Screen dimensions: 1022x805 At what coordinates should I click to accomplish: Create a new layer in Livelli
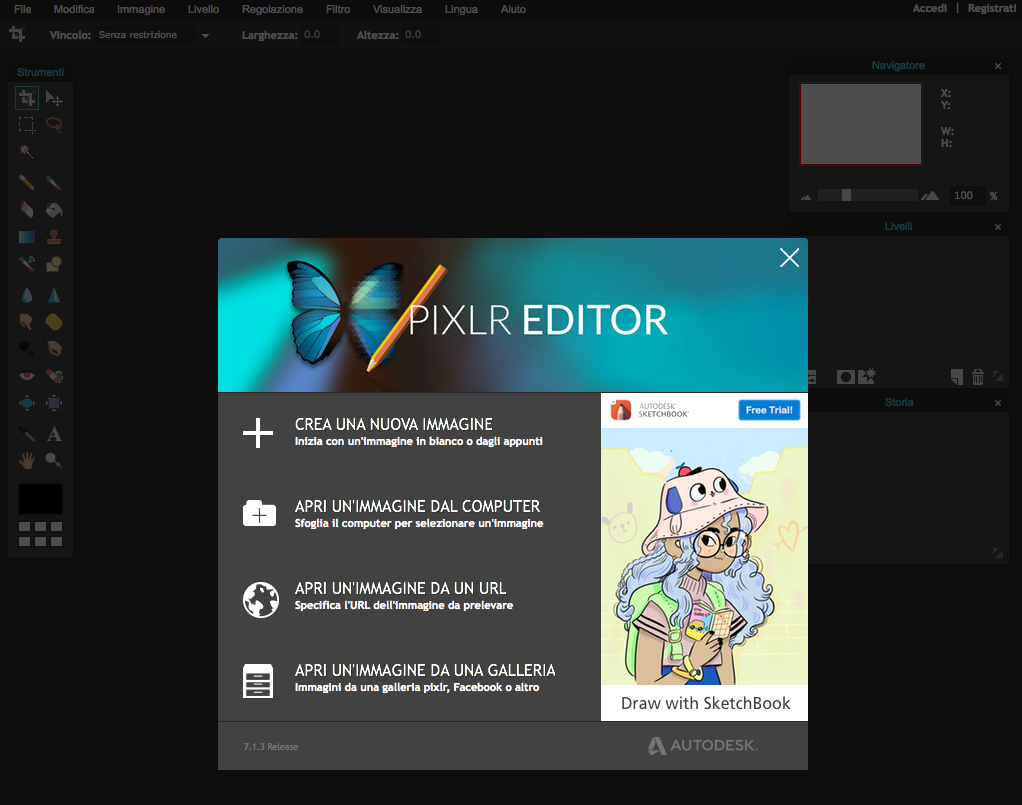point(956,377)
